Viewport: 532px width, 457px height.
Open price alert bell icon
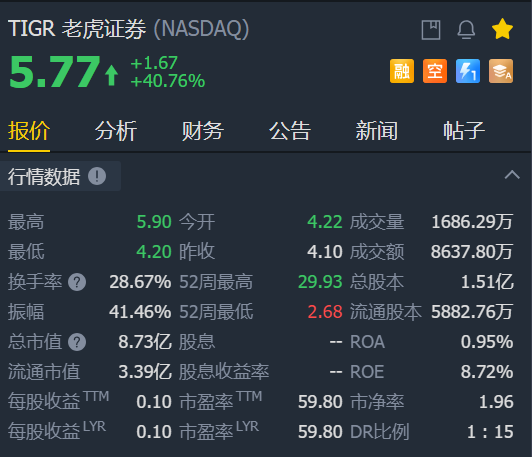pos(466,30)
